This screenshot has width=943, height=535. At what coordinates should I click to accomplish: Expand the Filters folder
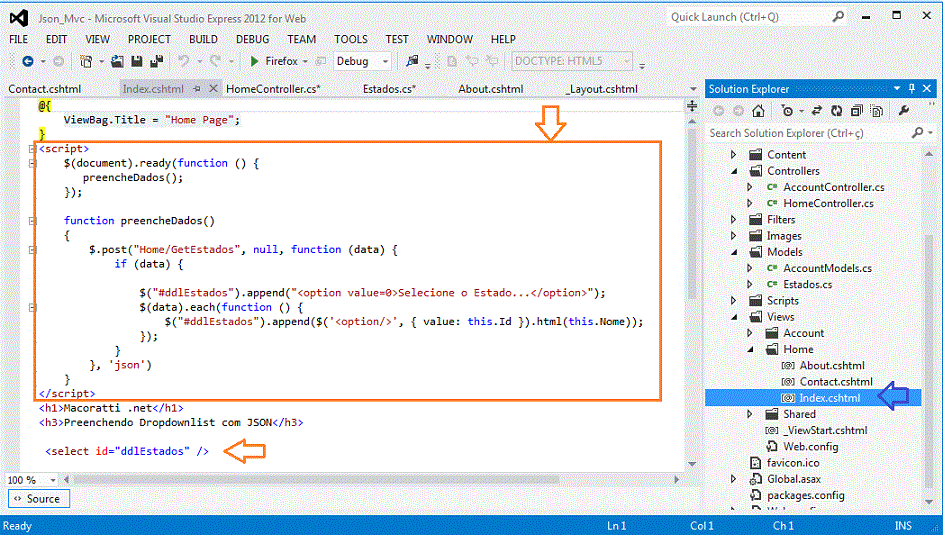(x=733, y=219)
